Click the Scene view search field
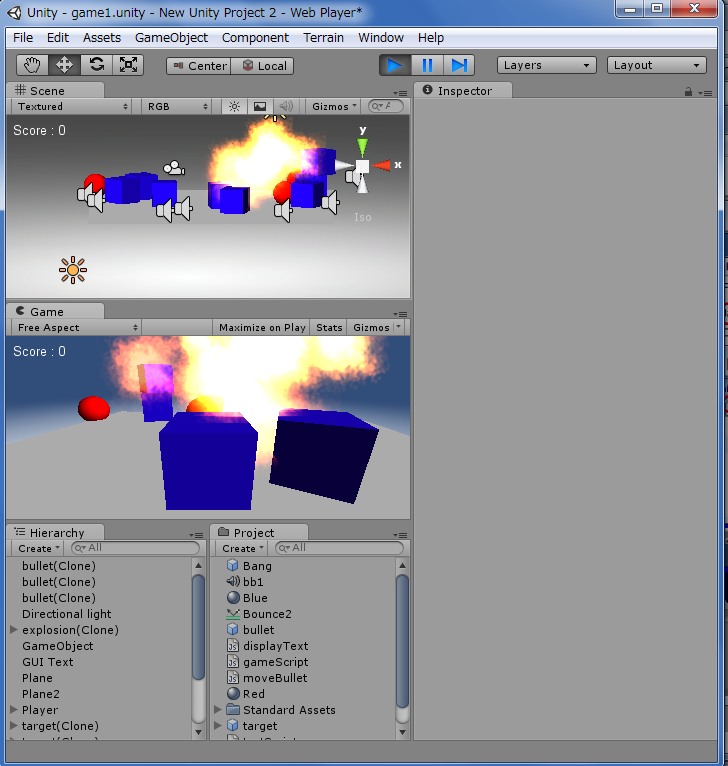 [386, 106]
